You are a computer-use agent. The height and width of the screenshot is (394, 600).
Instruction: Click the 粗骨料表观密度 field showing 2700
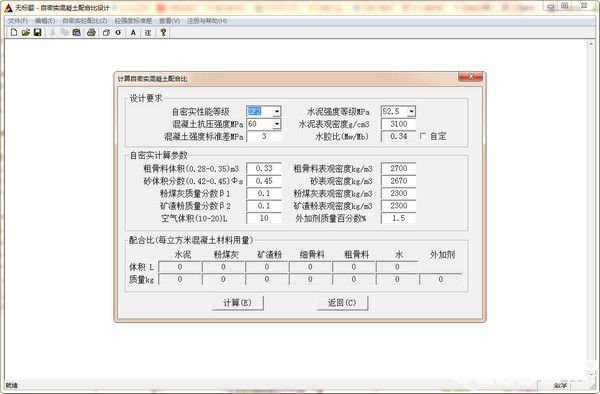pyautogui.click(x=398, y=168)
